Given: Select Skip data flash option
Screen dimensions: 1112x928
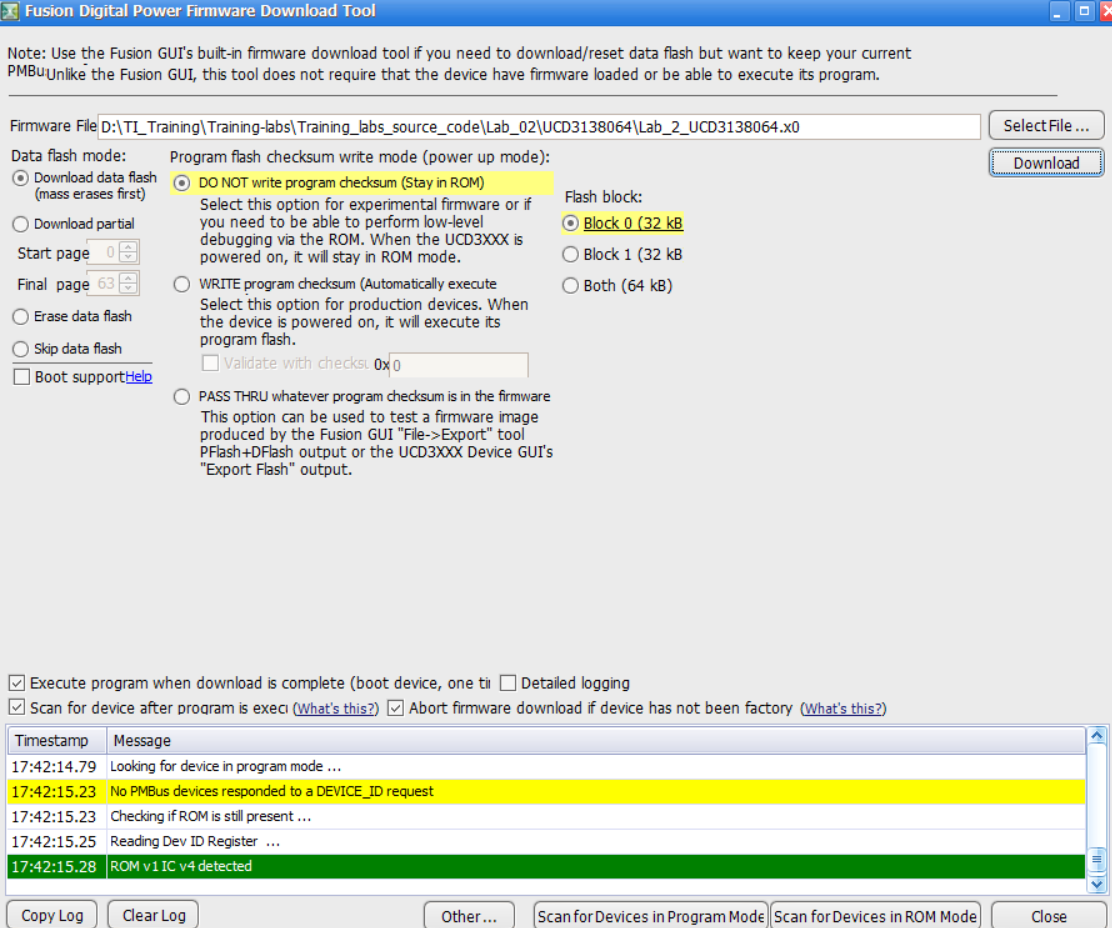Looking at the screenshot, I should [x=21, y=349].
